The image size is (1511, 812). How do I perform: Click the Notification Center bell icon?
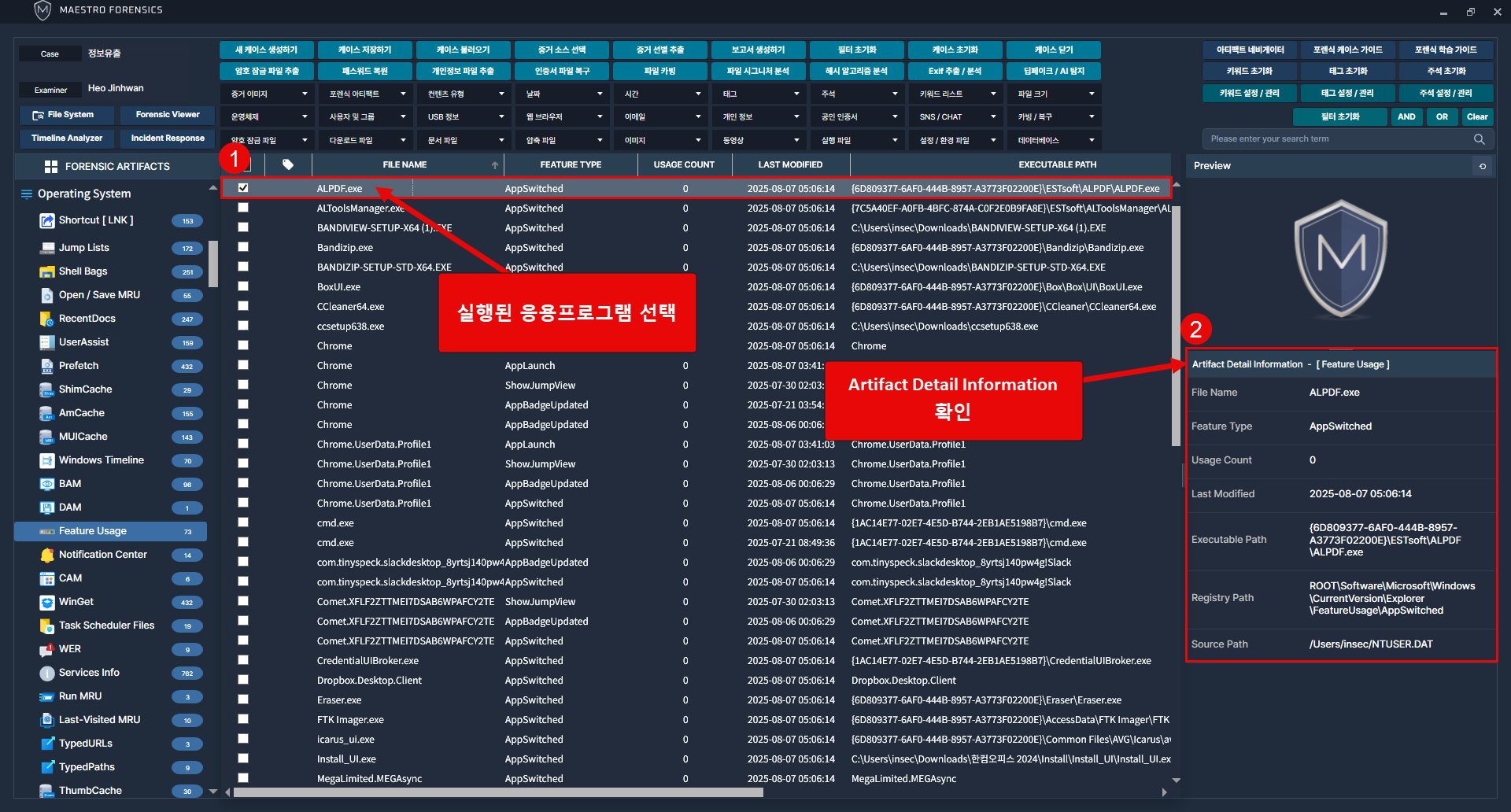[x=46, y=555]
